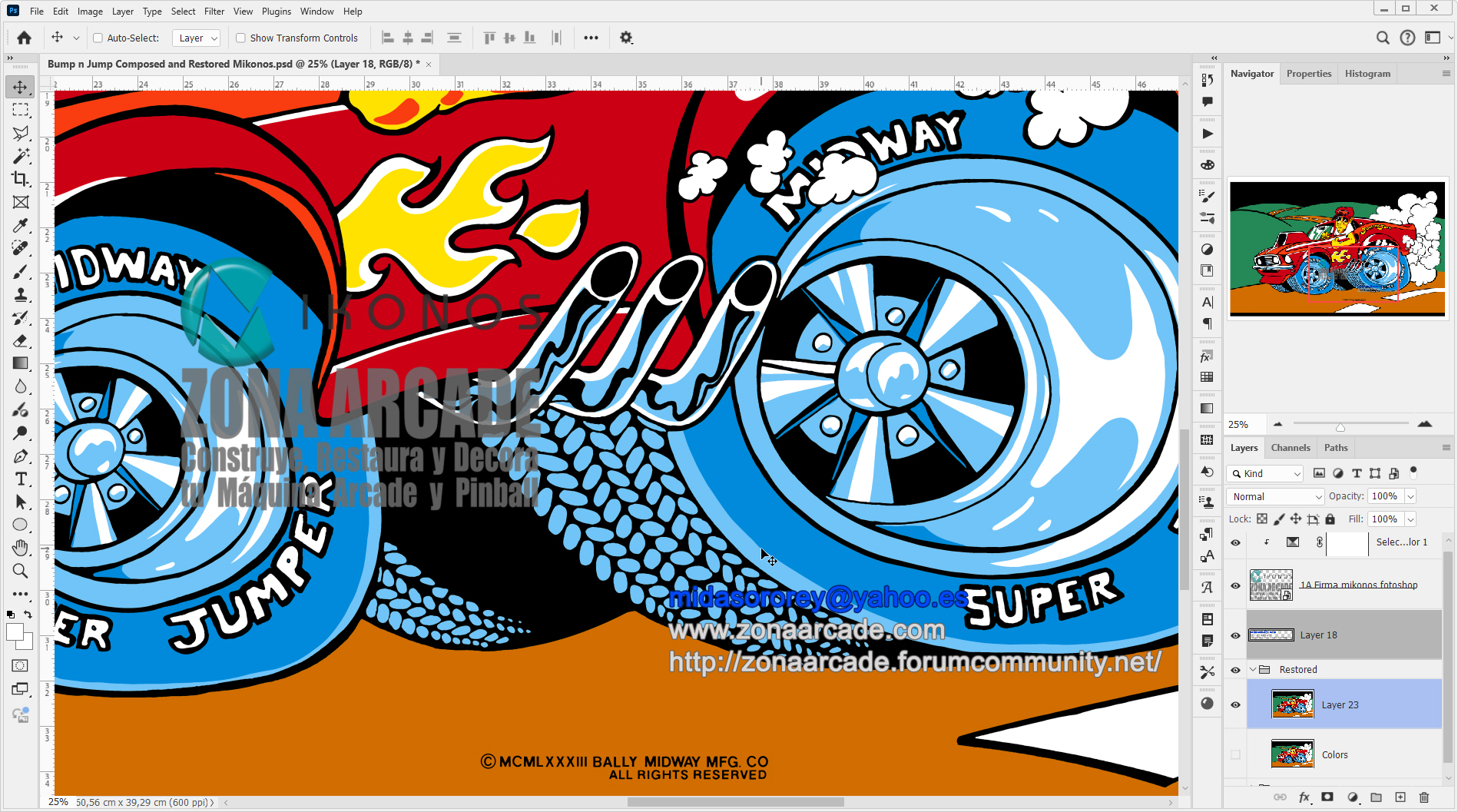
Task: Select the Horizontal Type tool
Action: [x=21, y=479]
